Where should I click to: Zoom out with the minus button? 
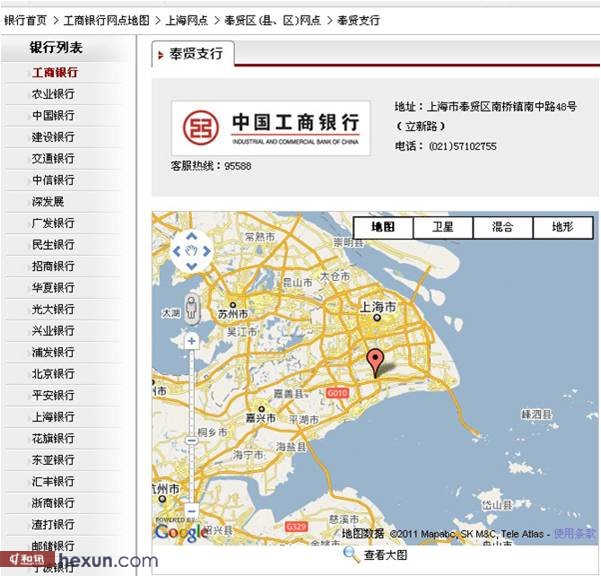click(x=191, y=511)
